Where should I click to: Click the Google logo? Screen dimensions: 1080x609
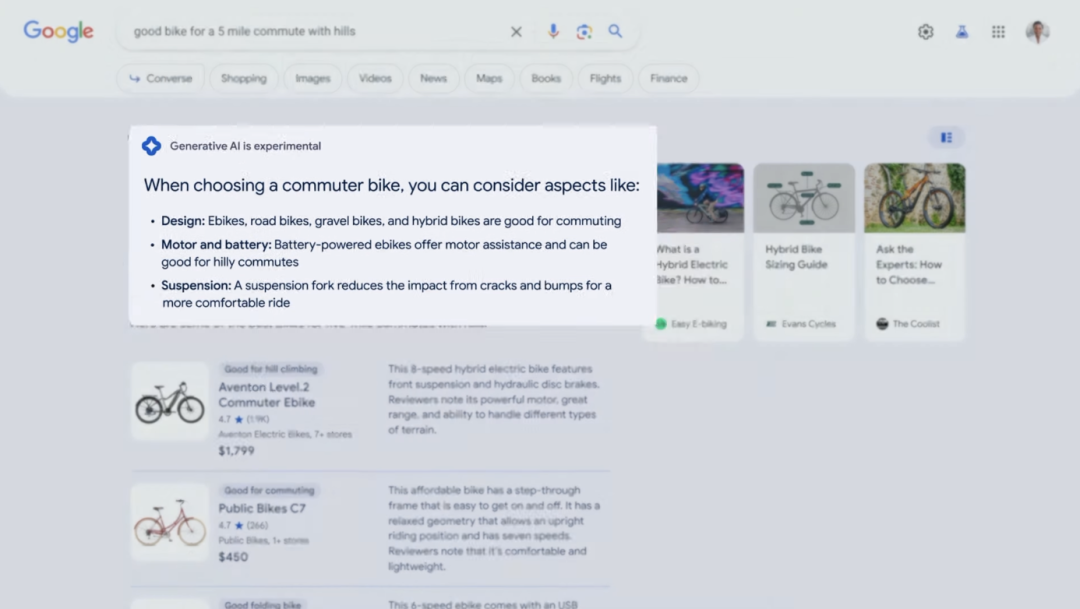click(x=58, y=31)
